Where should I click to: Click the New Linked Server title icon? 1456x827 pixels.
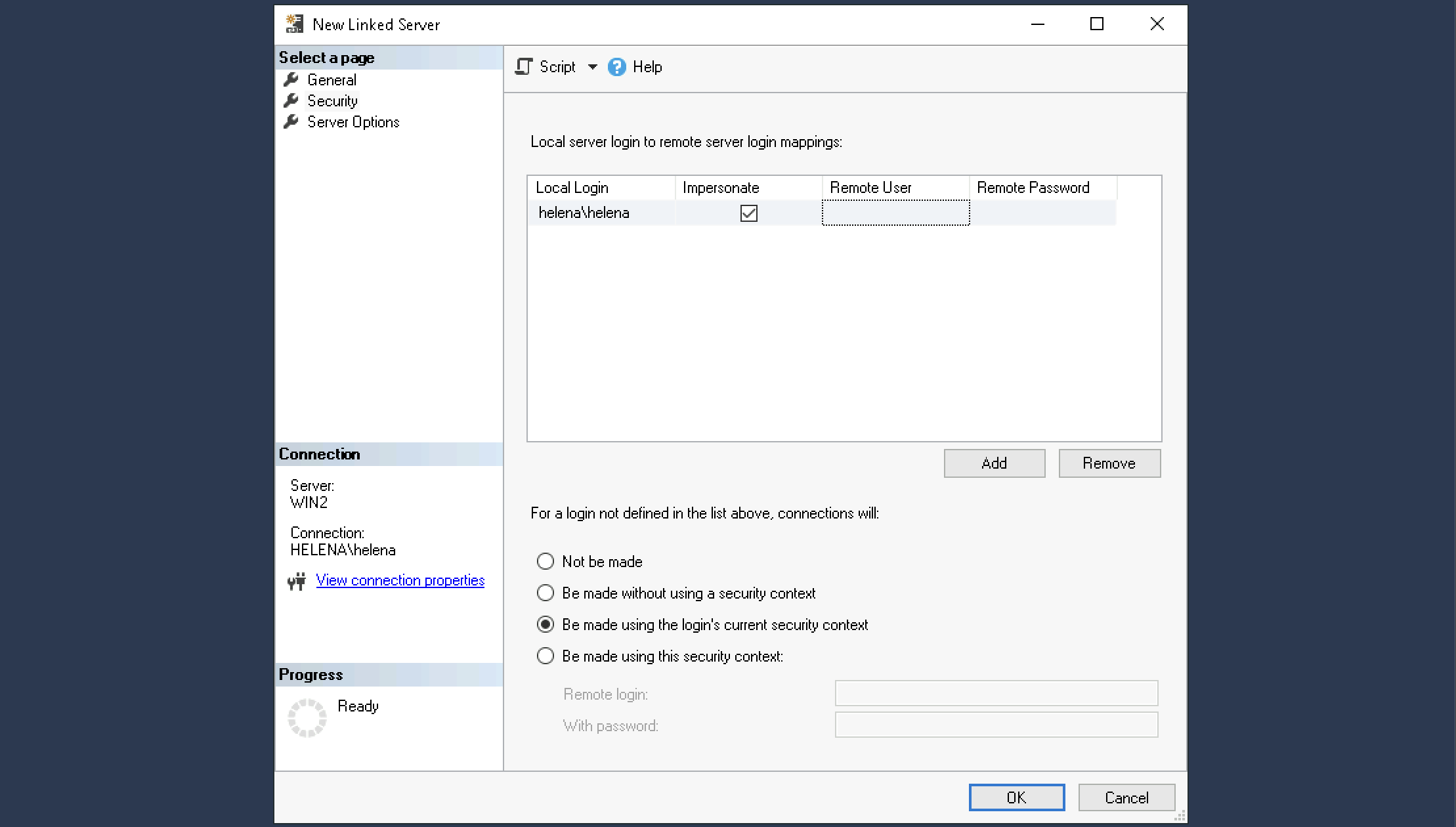[294, 24]
